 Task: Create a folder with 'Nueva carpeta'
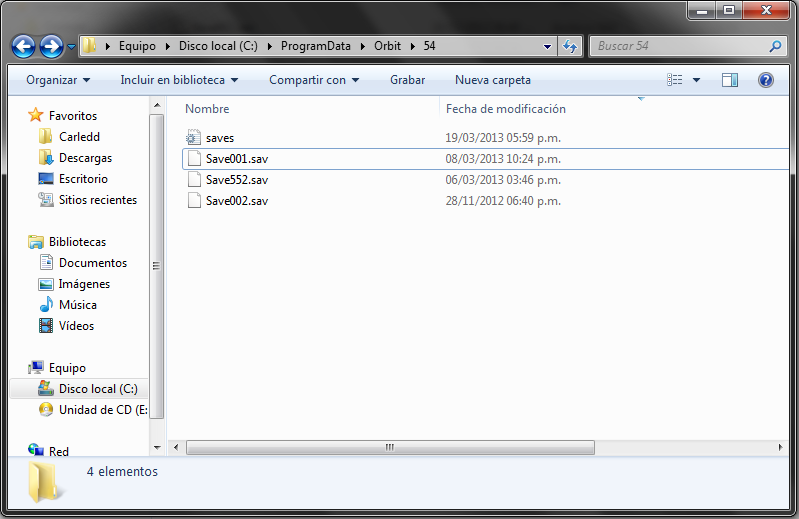click(x=493, y=80)
